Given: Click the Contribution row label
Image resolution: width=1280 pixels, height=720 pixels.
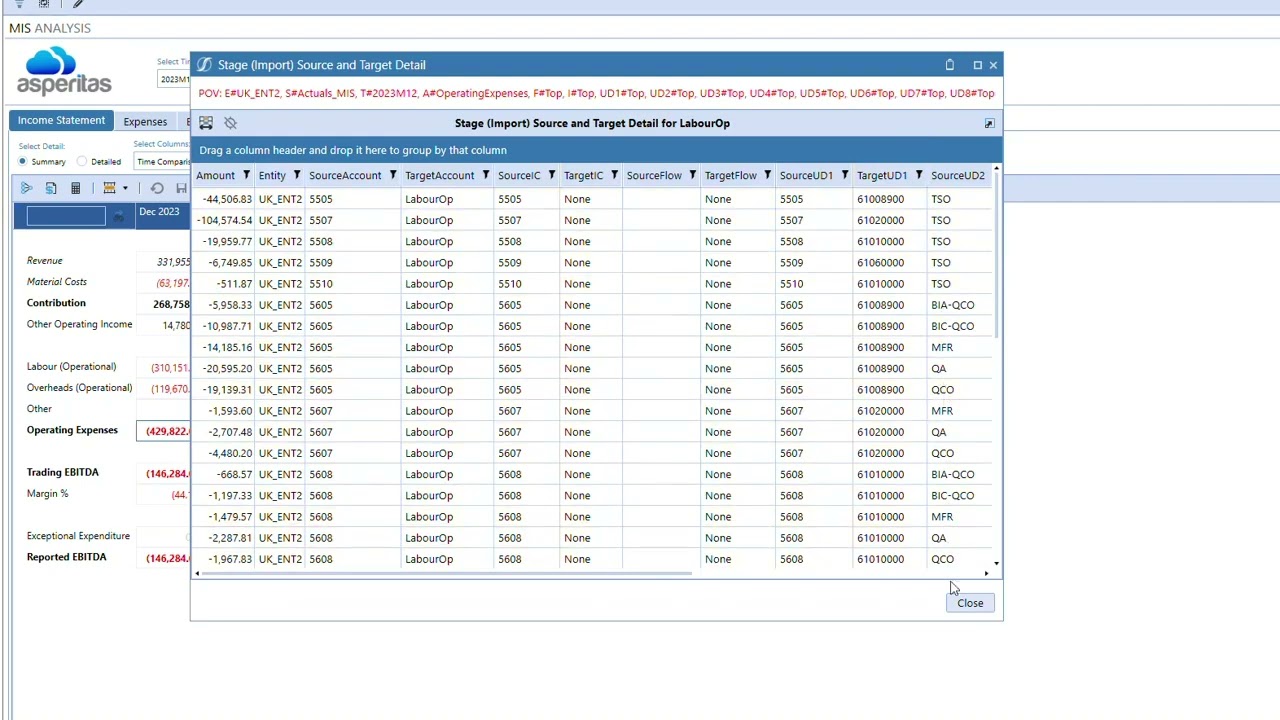Looking at the screenshot, I should pos(56,303).
